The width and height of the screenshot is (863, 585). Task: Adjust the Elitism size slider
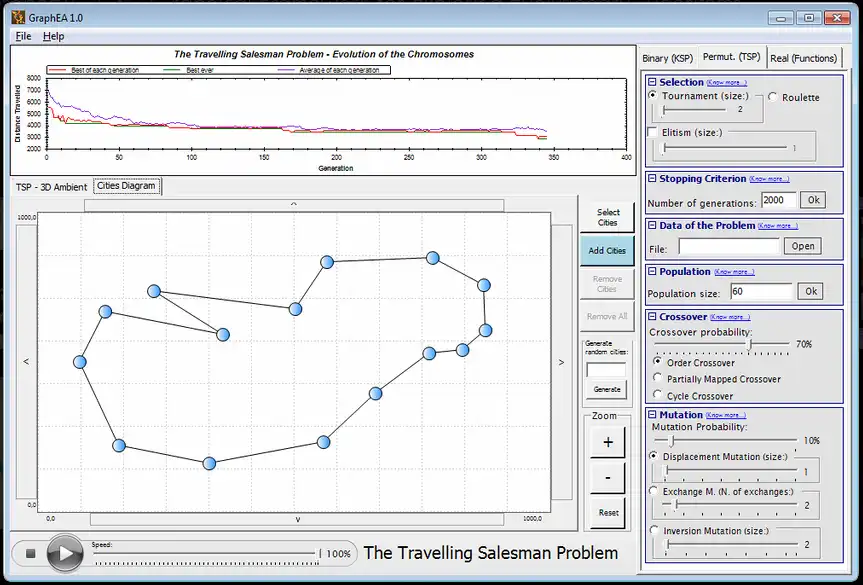tap(724, 147)
